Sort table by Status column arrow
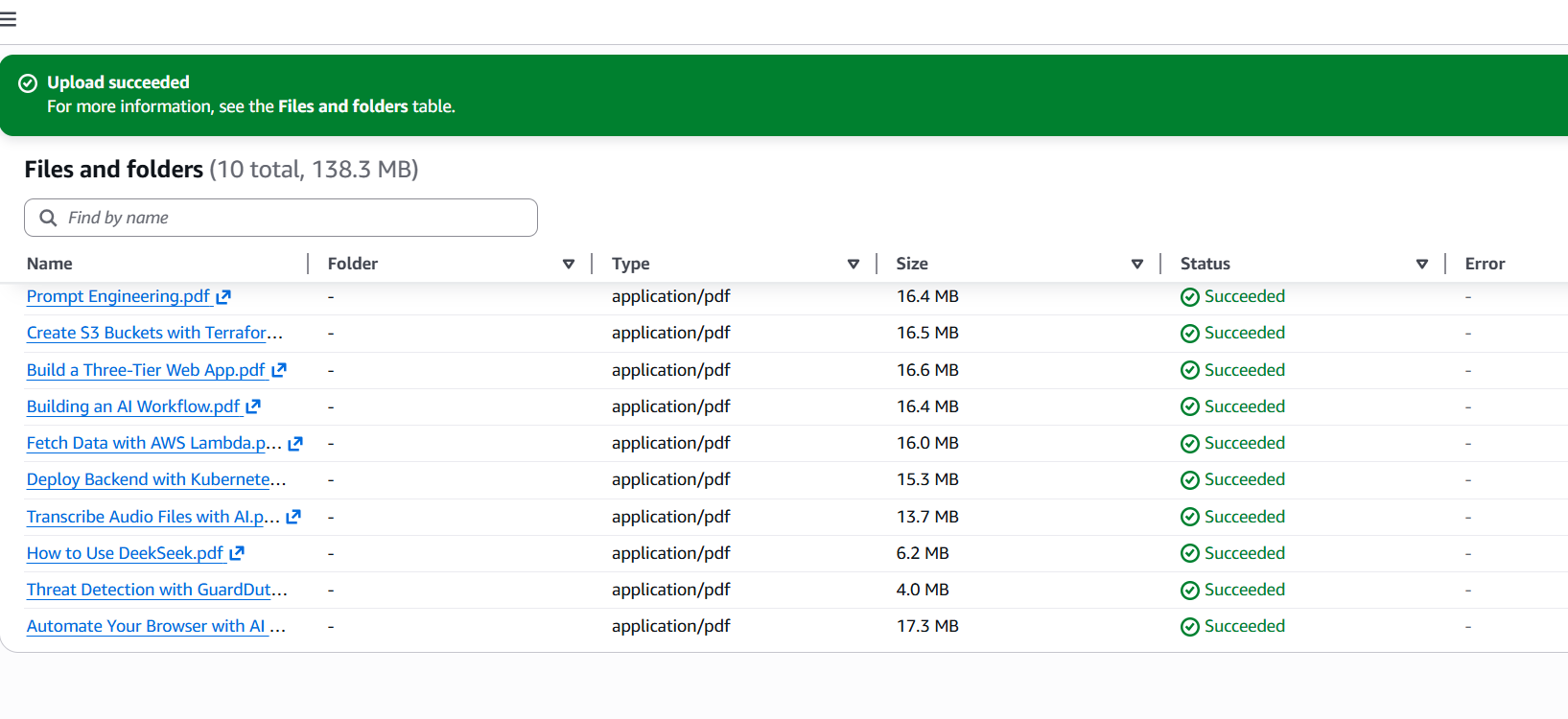The width and height of the screenshot is (1568, 719). click(x=1421, y=264)
